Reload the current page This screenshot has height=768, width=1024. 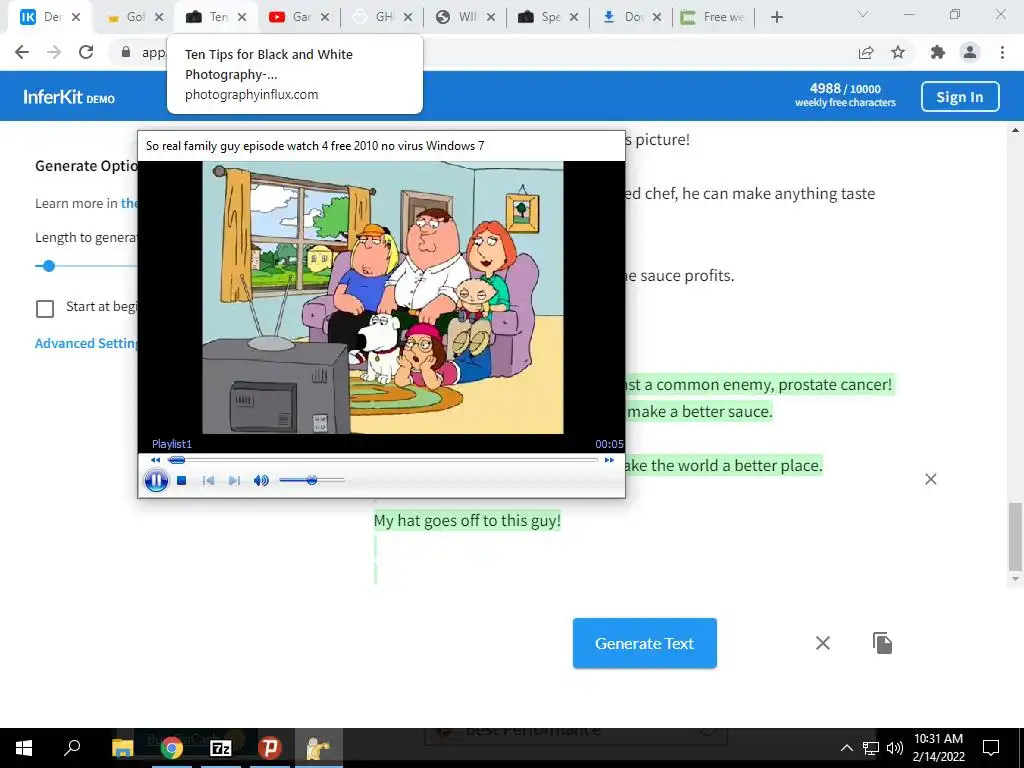tap(86, 52)
